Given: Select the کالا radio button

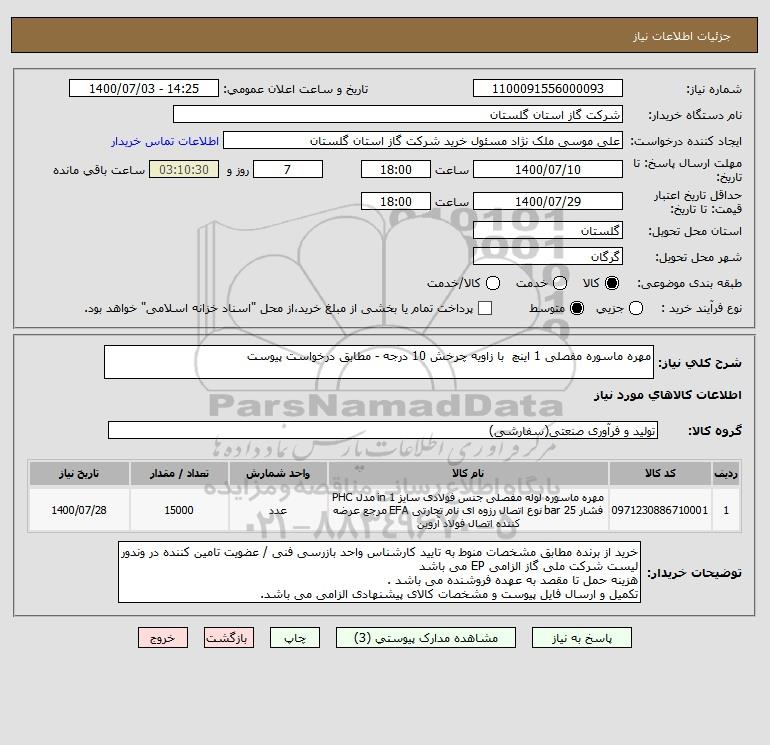Looking at the screenshot, I should [x=612, y=283].
